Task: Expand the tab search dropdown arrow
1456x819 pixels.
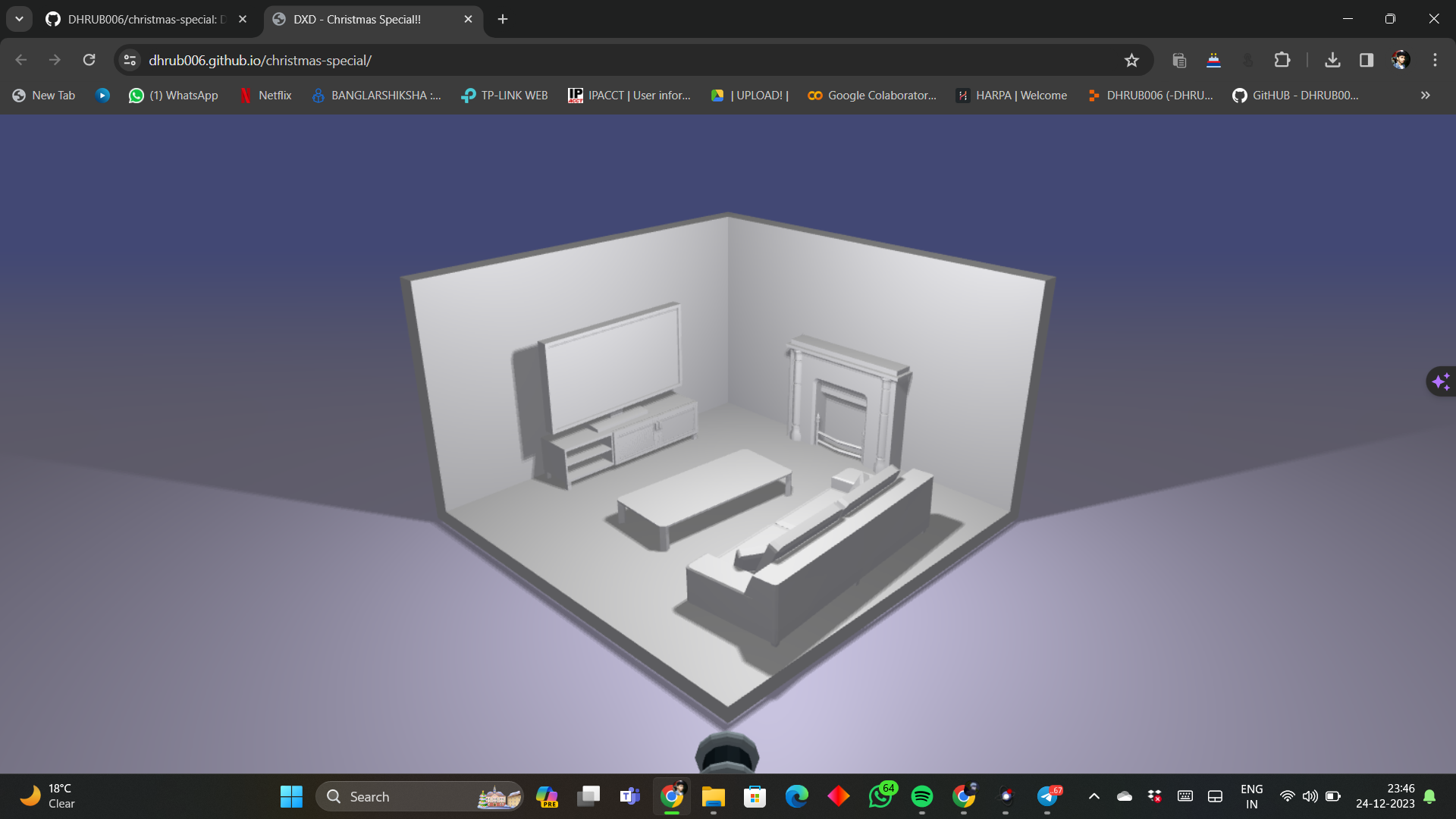Action: (x=19, y=19)
